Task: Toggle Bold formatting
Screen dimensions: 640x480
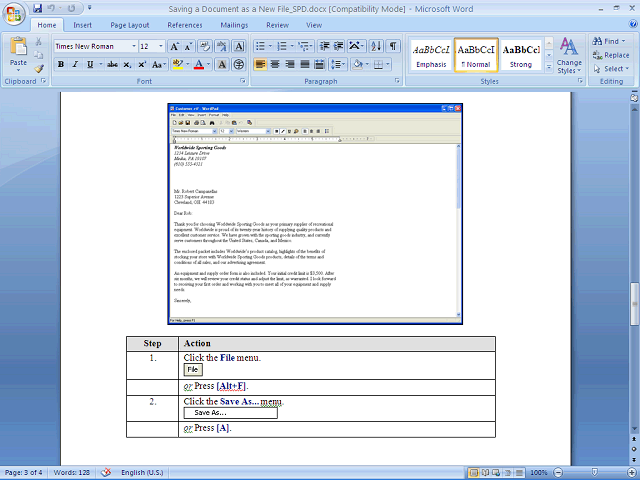Action: [61, 64]
